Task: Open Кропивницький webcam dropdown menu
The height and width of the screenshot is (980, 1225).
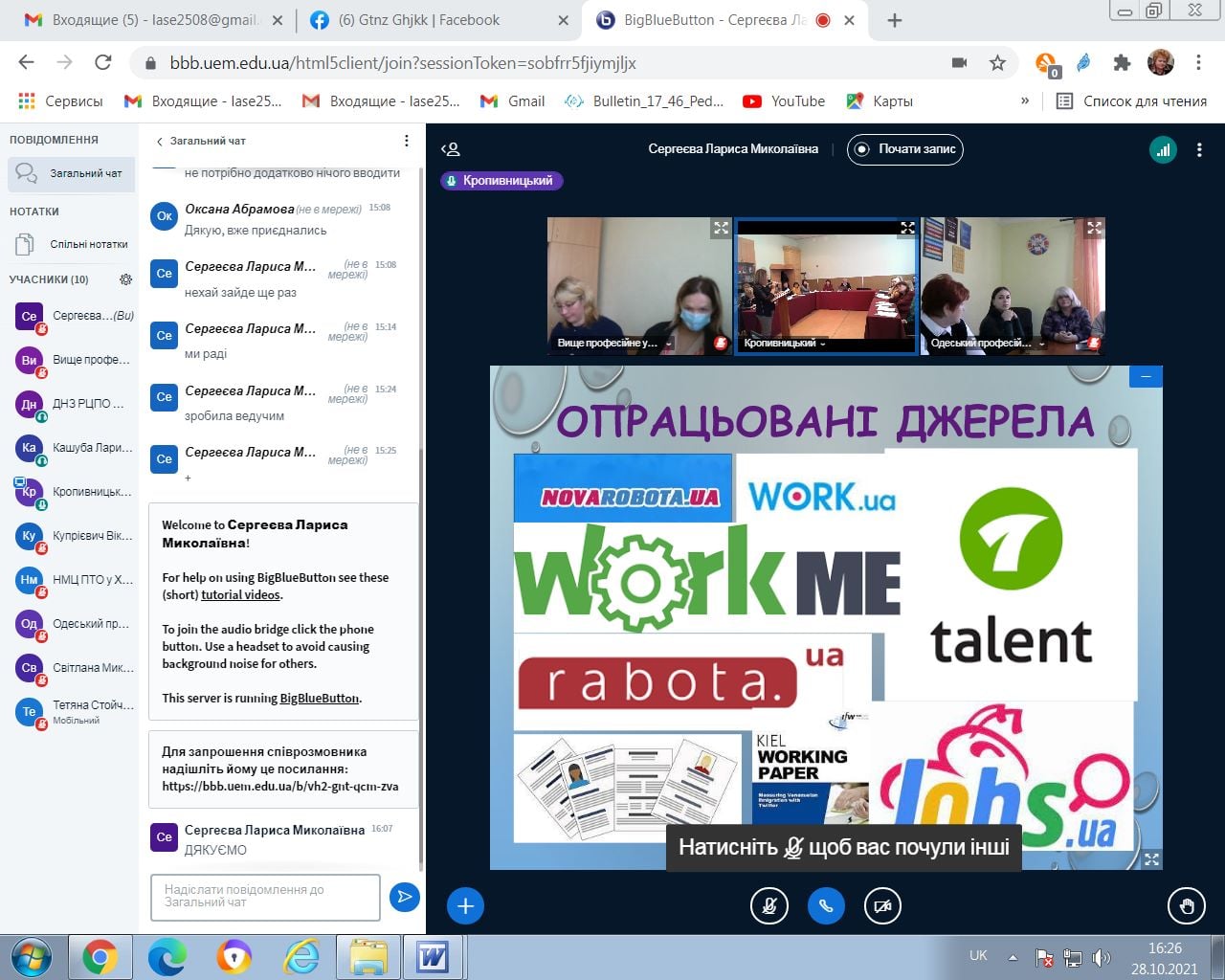Action: (x=785, y=343)
